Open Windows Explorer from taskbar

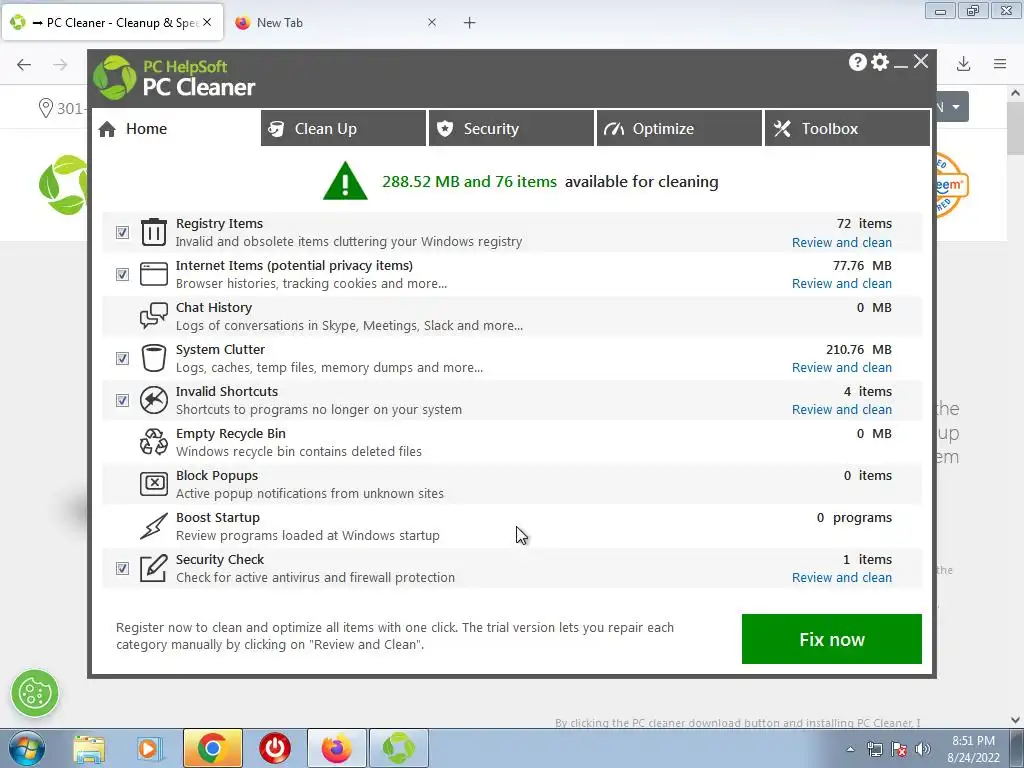(89, 748)
